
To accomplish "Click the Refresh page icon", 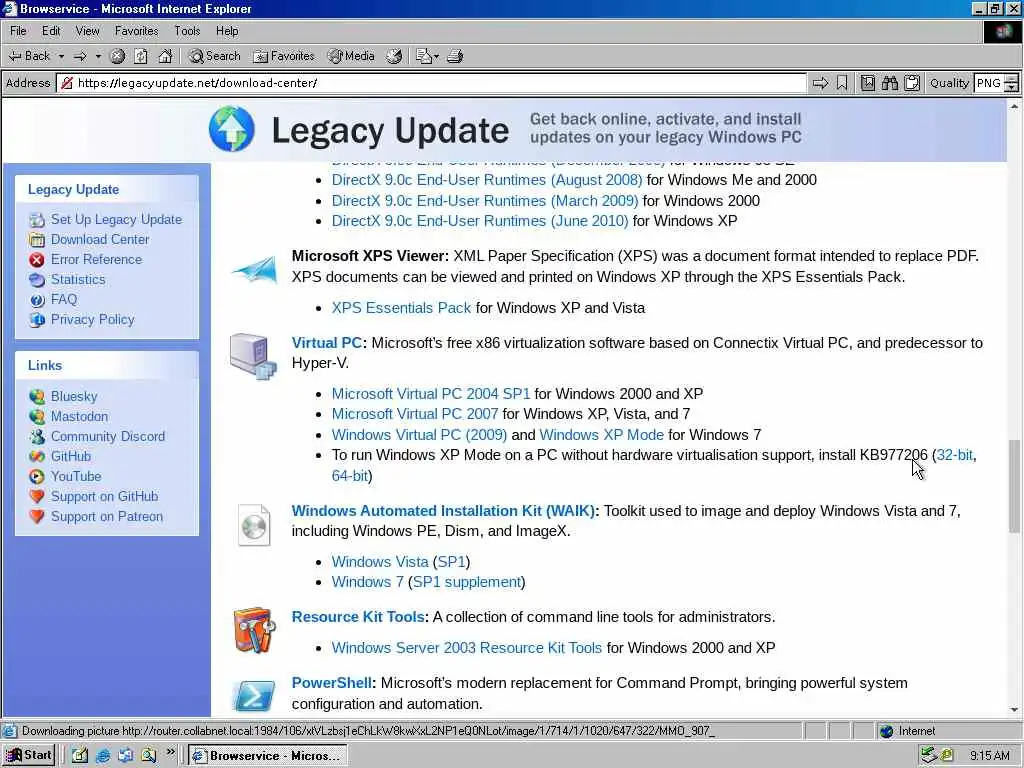I will [140, 56].
